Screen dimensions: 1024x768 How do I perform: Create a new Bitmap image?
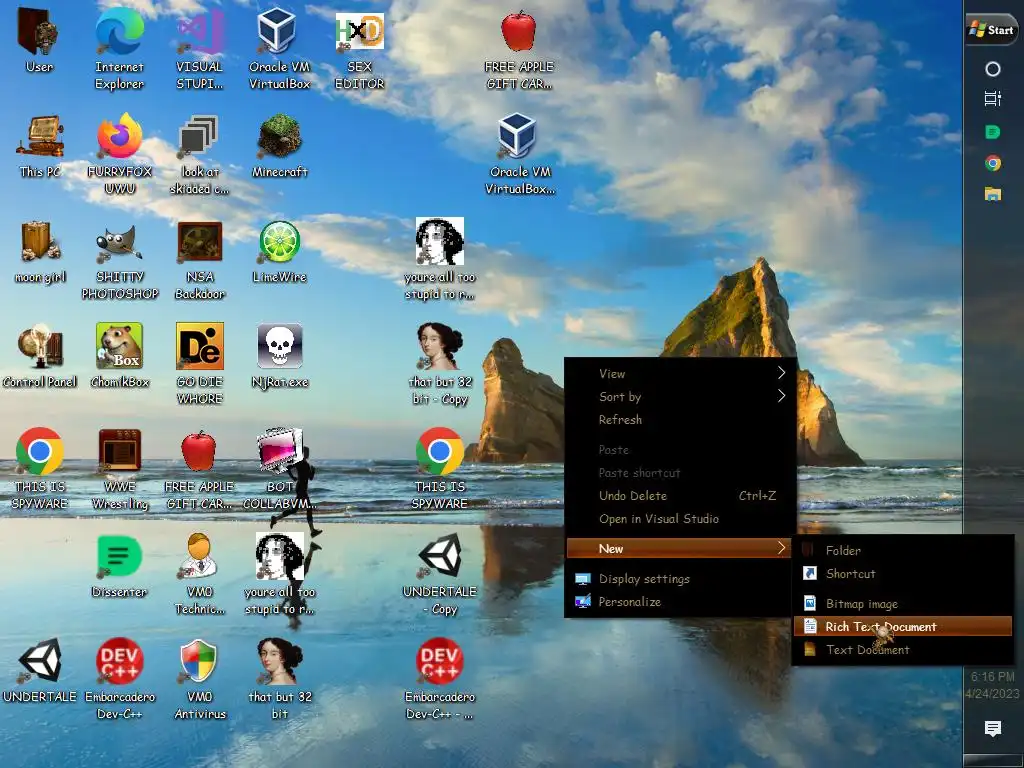point(903,603)
